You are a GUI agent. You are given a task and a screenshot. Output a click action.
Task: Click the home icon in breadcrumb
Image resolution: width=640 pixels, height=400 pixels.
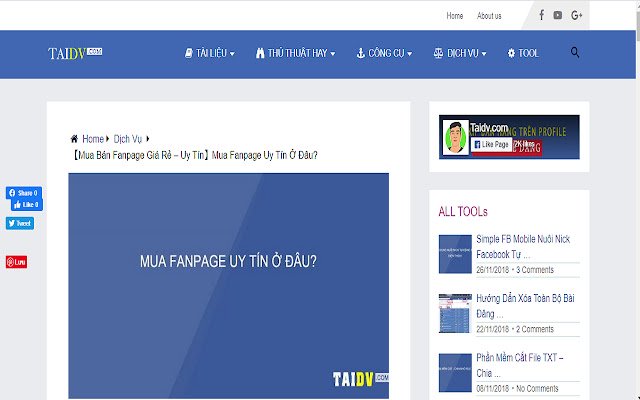(74, 139)
